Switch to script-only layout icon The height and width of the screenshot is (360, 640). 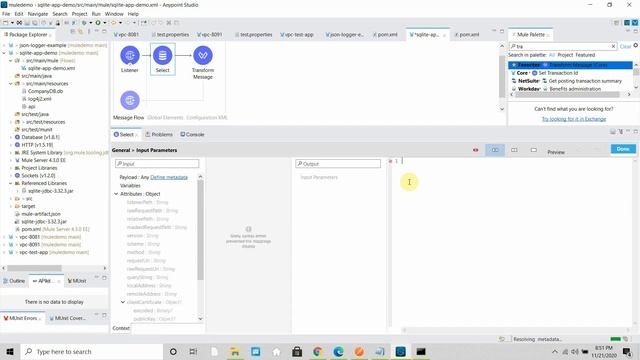tap(533, 150)
